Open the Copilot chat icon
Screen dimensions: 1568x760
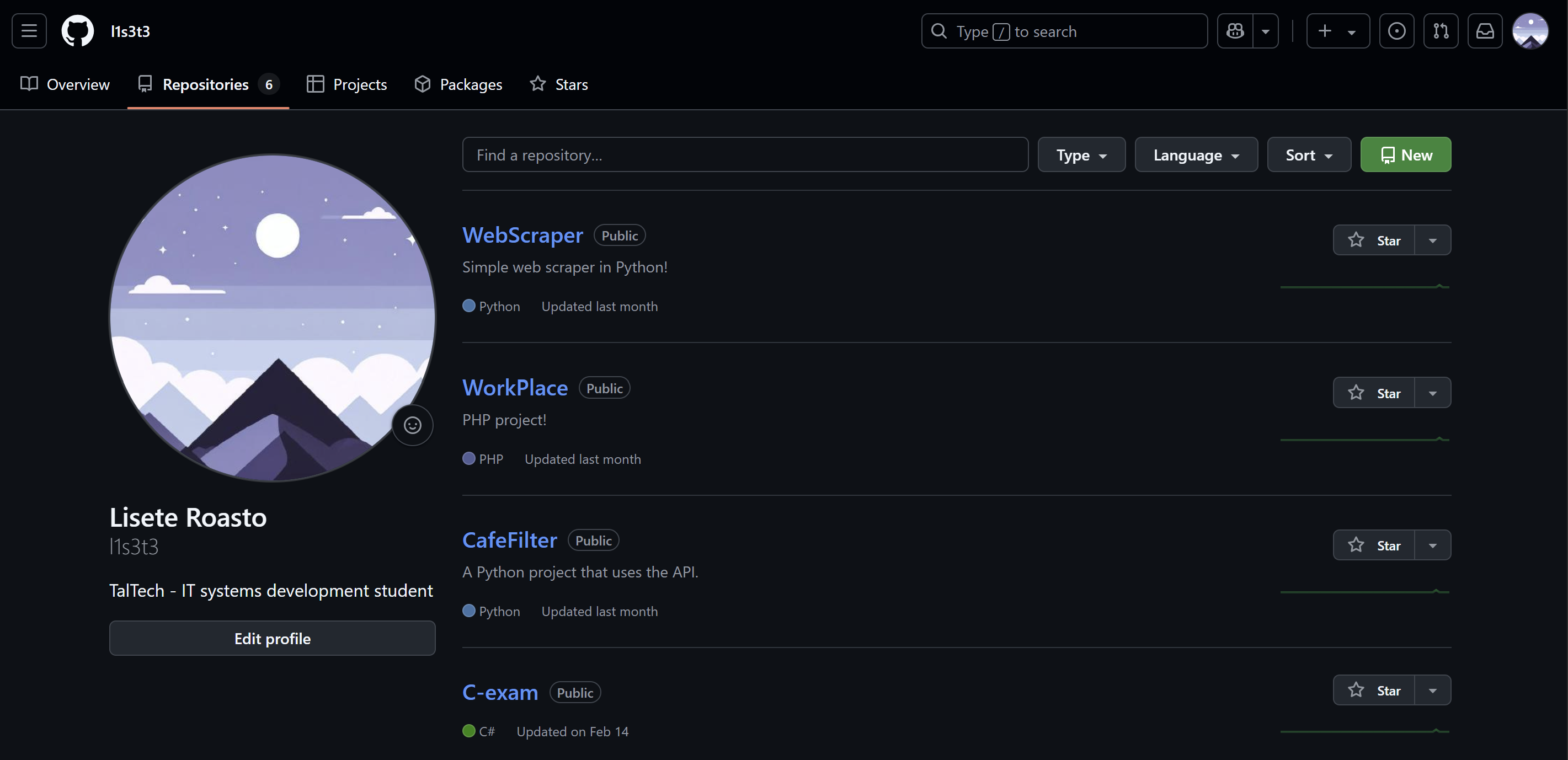click(x=1235, y=31)
